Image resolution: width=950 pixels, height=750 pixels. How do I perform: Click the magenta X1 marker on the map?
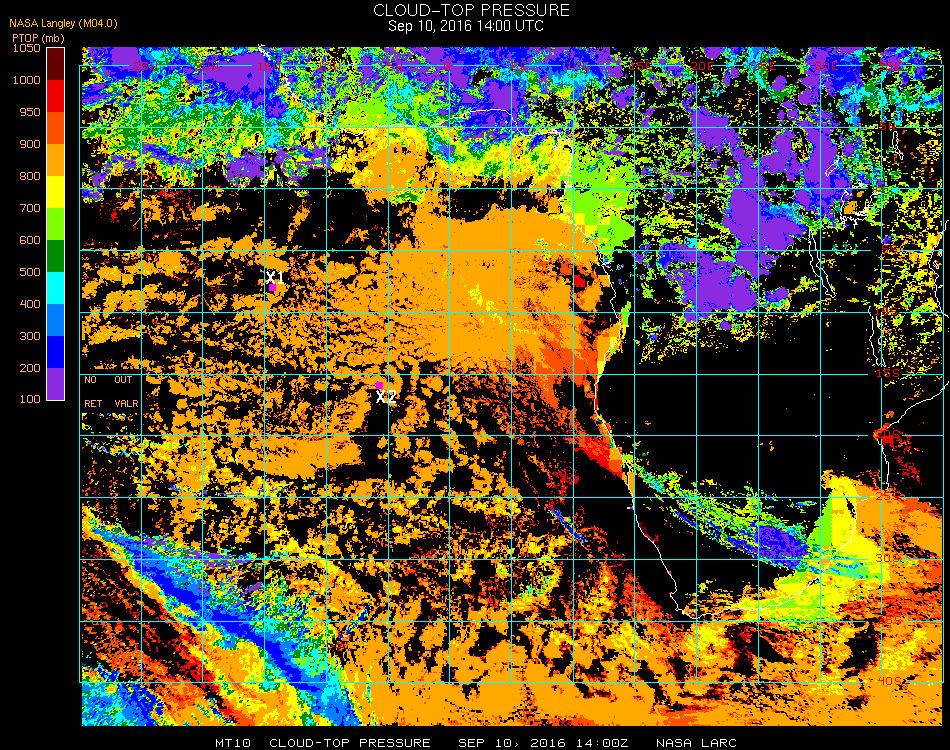273,288
